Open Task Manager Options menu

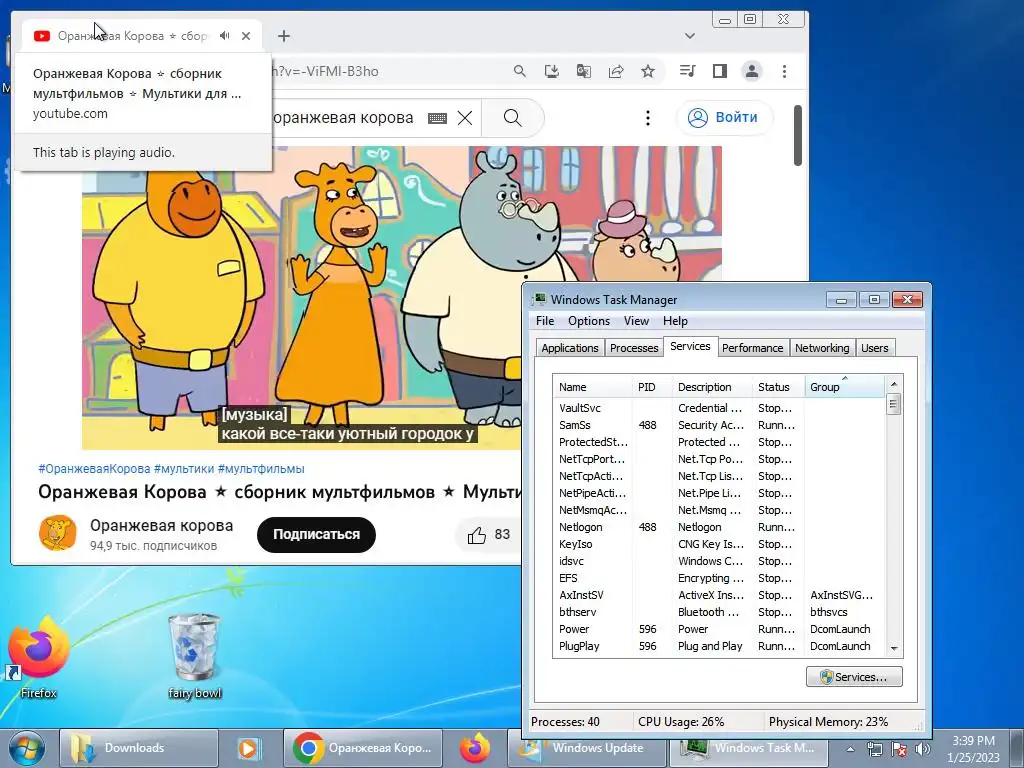pyautogui.click(x=588, y=321)
